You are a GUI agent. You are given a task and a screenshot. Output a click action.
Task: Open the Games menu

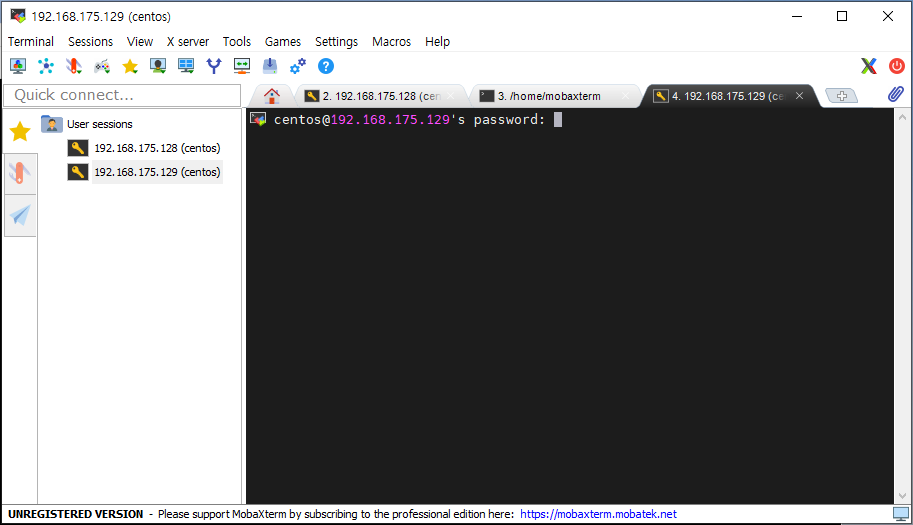[282, 42]
